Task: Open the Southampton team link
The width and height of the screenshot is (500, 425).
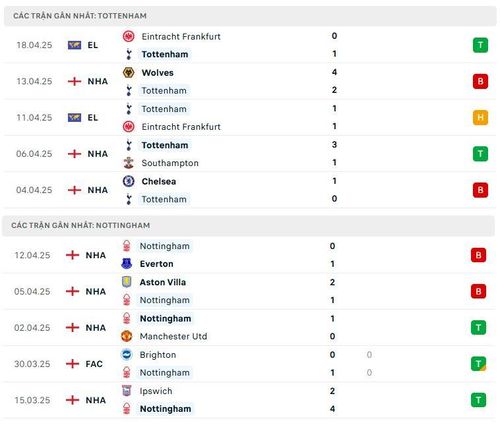Action: pos(170,163)
